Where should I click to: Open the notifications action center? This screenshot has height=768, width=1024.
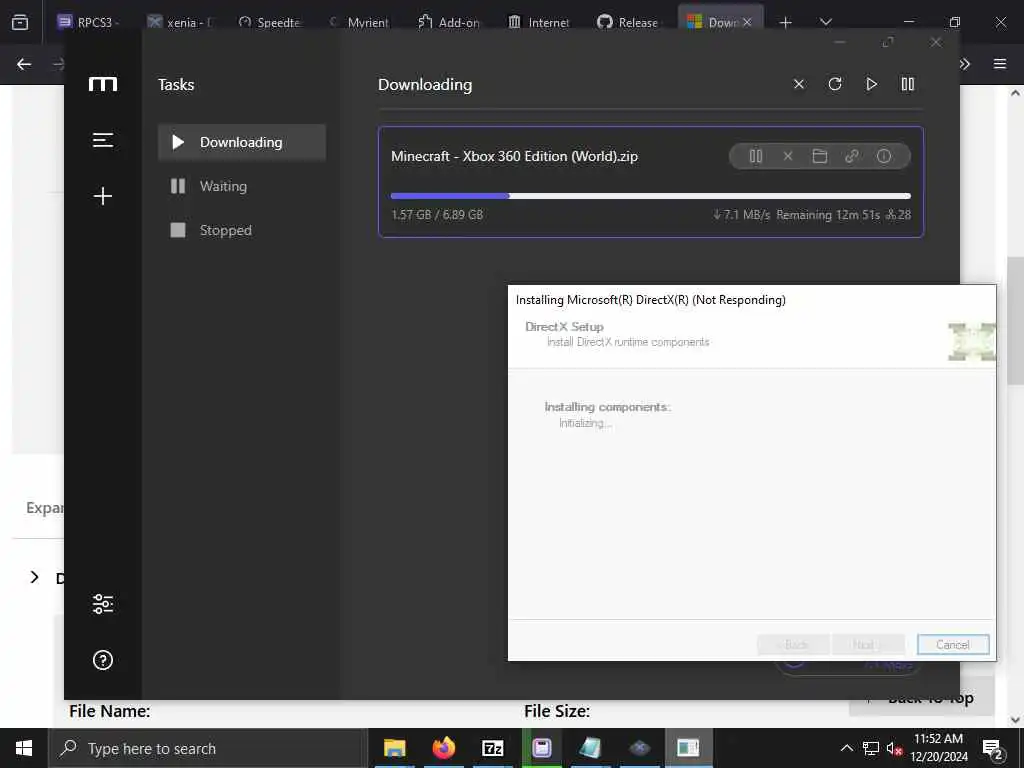[992, 749]
